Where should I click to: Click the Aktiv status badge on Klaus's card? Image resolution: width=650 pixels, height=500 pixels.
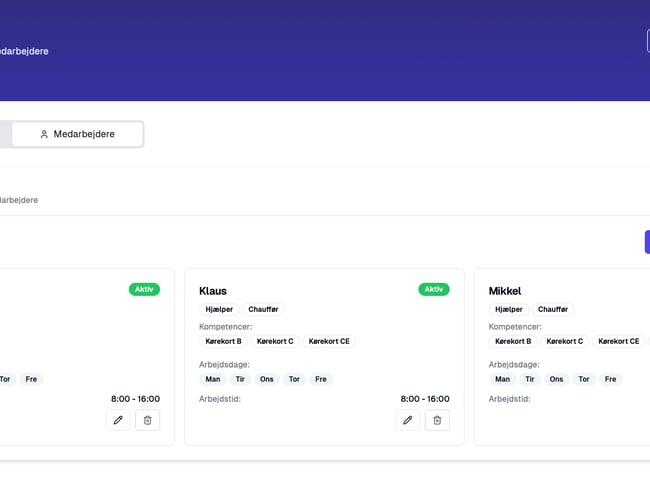433,289
